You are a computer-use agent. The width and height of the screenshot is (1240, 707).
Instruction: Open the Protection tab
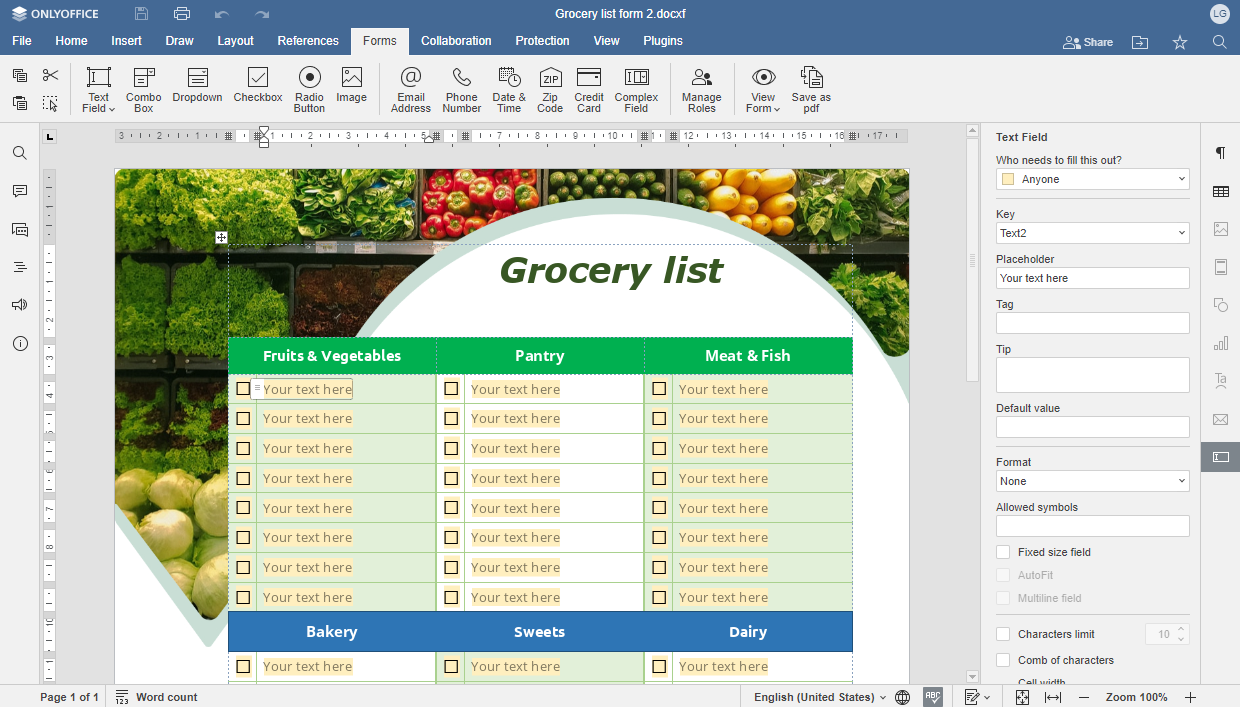pos(542,41)
